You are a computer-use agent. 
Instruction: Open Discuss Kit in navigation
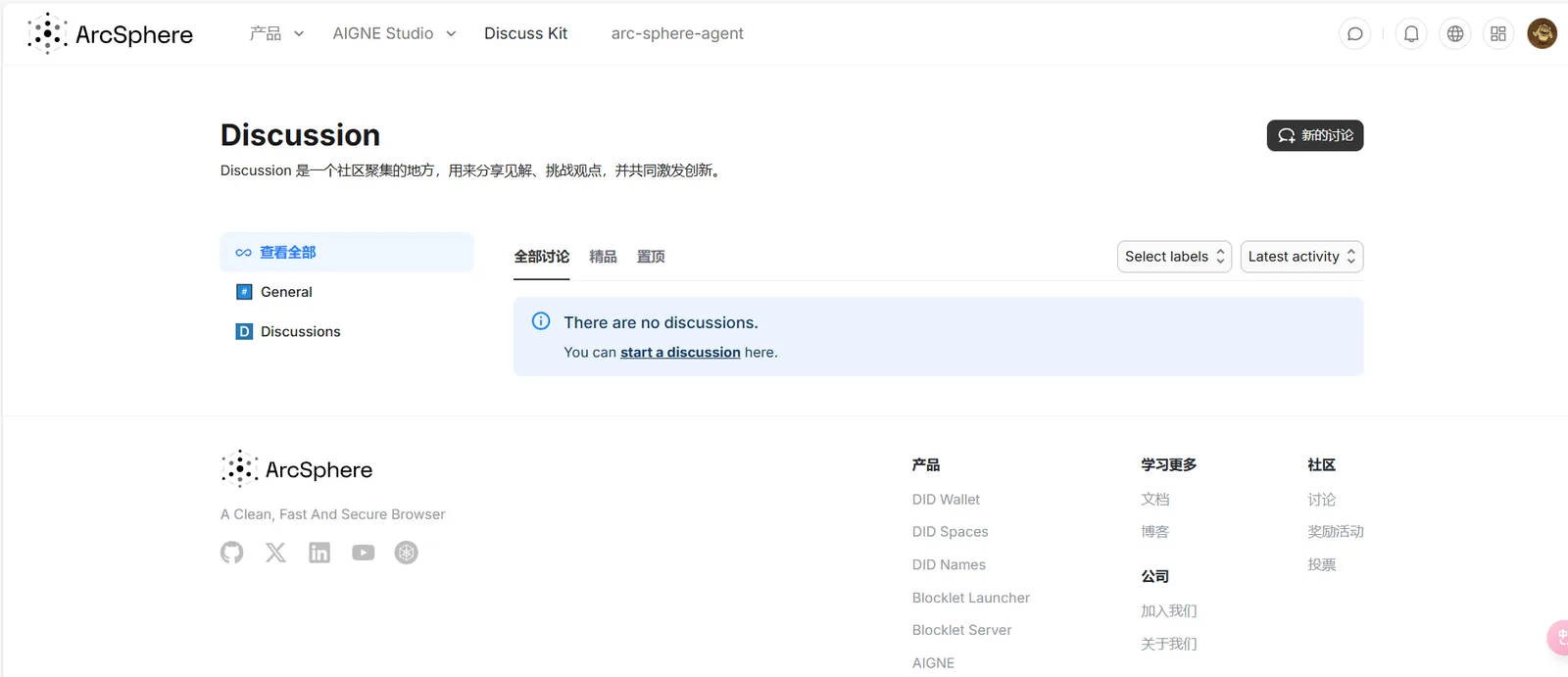pyautogui.click(x=526, y=33)
